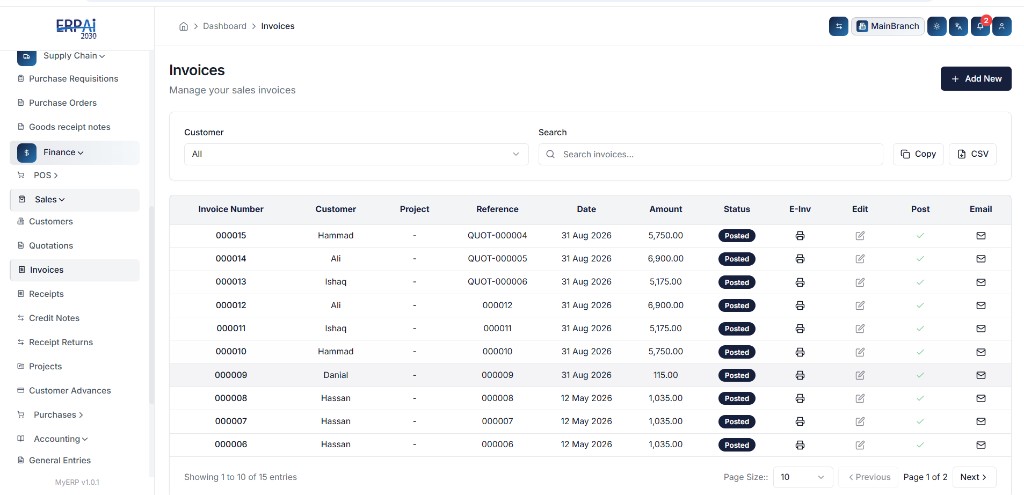
Task: Copy the invoice table data
Action: pyautogui.click(x=918, y=154)
